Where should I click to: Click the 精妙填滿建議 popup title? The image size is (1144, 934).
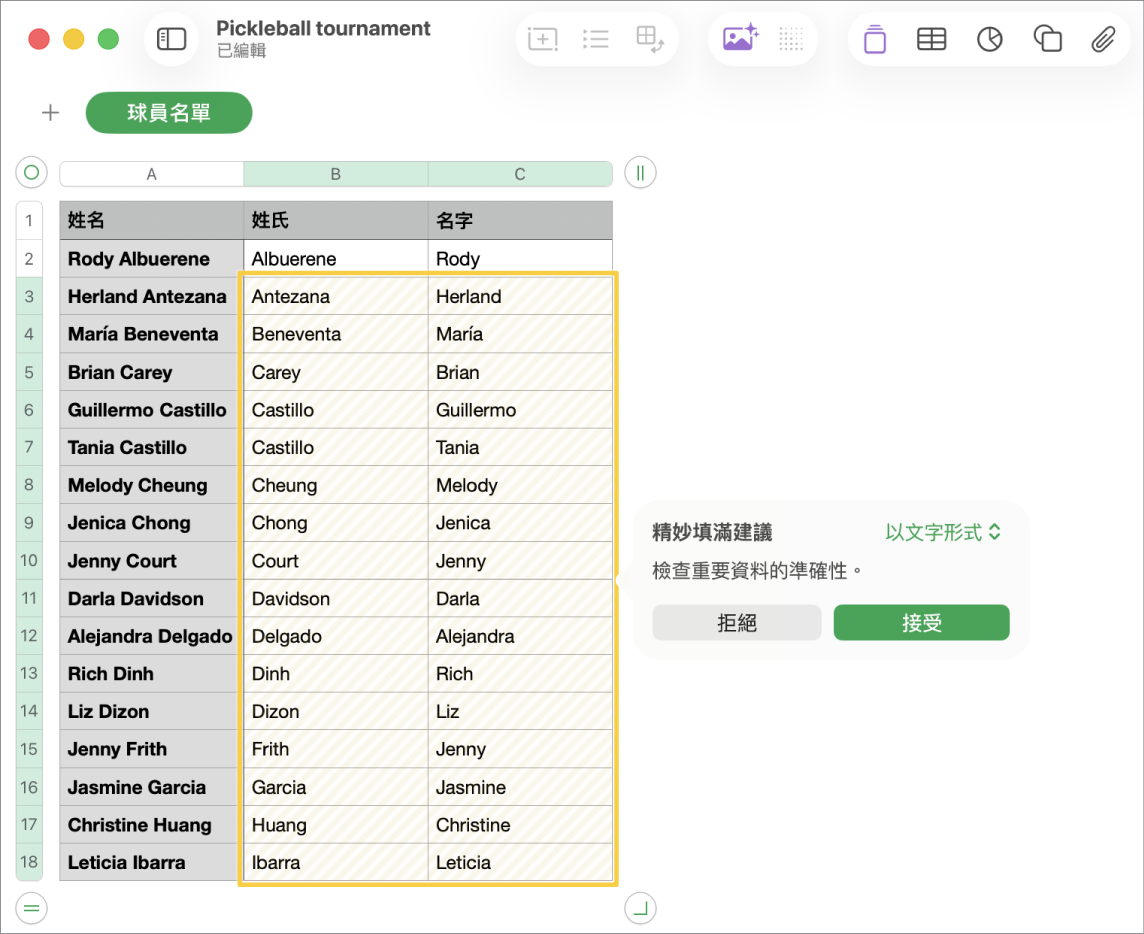pyautogui.click(x=712, y=532)
